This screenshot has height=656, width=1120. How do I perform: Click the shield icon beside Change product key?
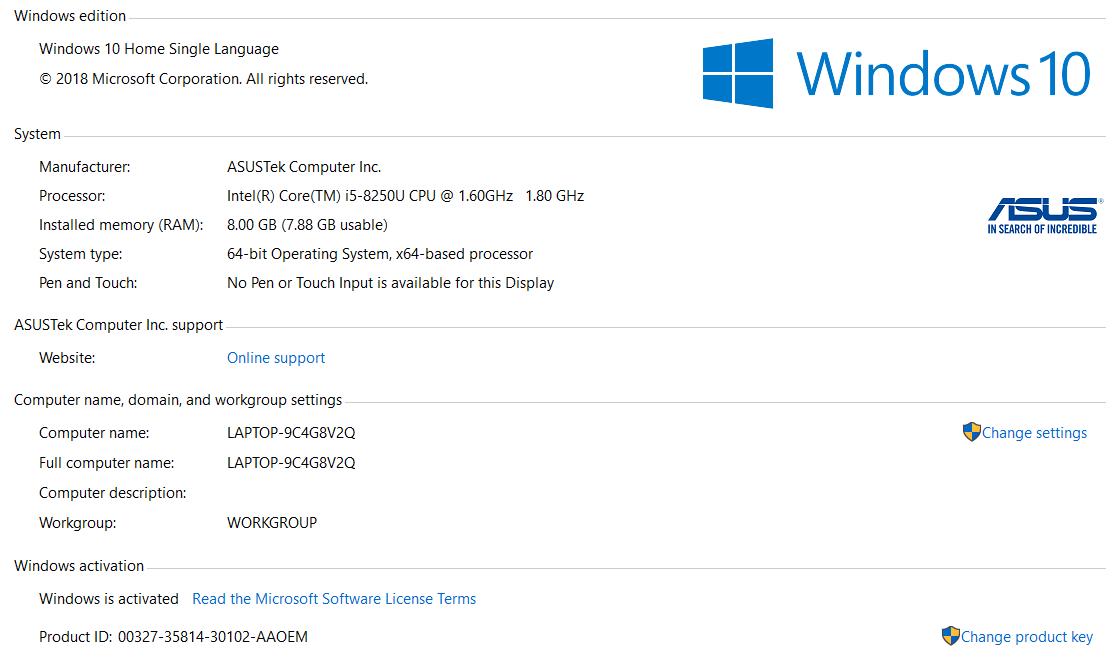950,635
